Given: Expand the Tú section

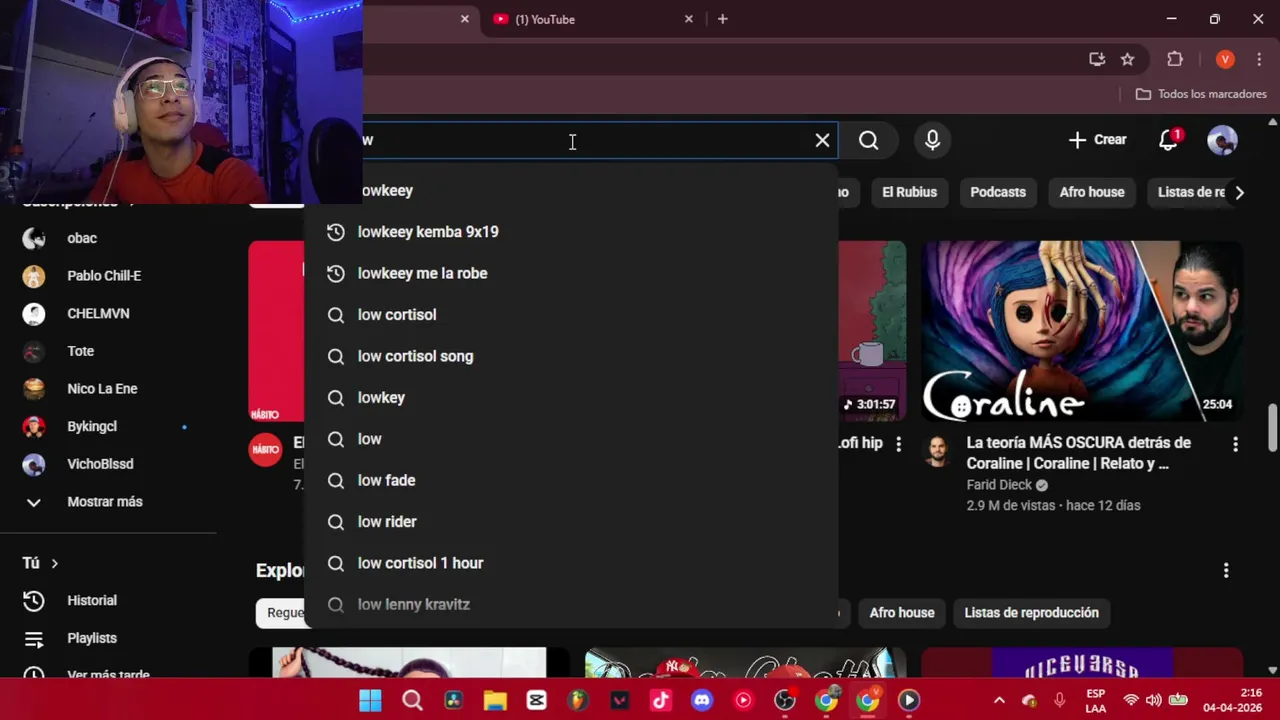Looking at the screenshot, I should tap(40, 563).
